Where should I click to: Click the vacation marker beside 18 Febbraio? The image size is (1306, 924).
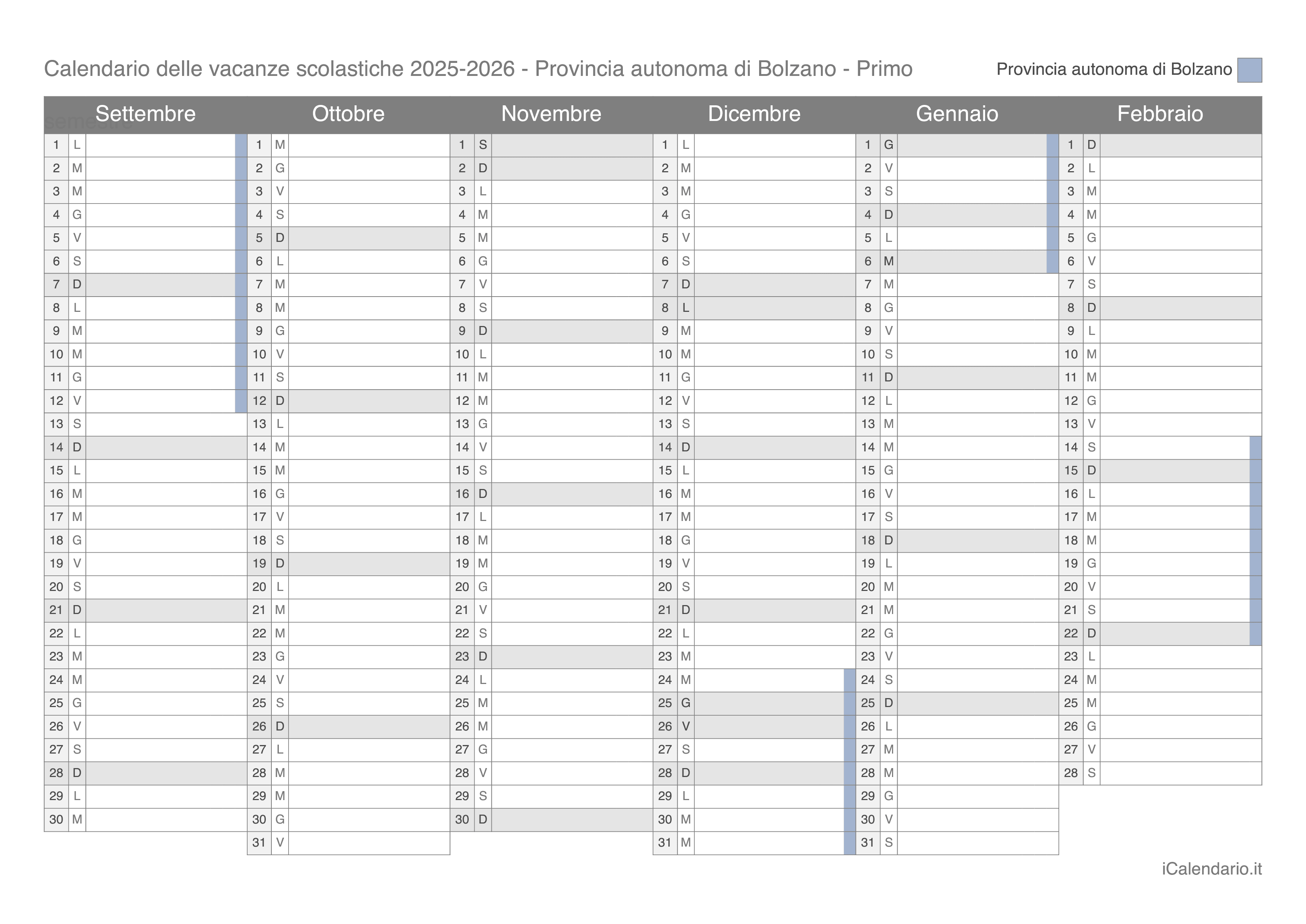1256,541
